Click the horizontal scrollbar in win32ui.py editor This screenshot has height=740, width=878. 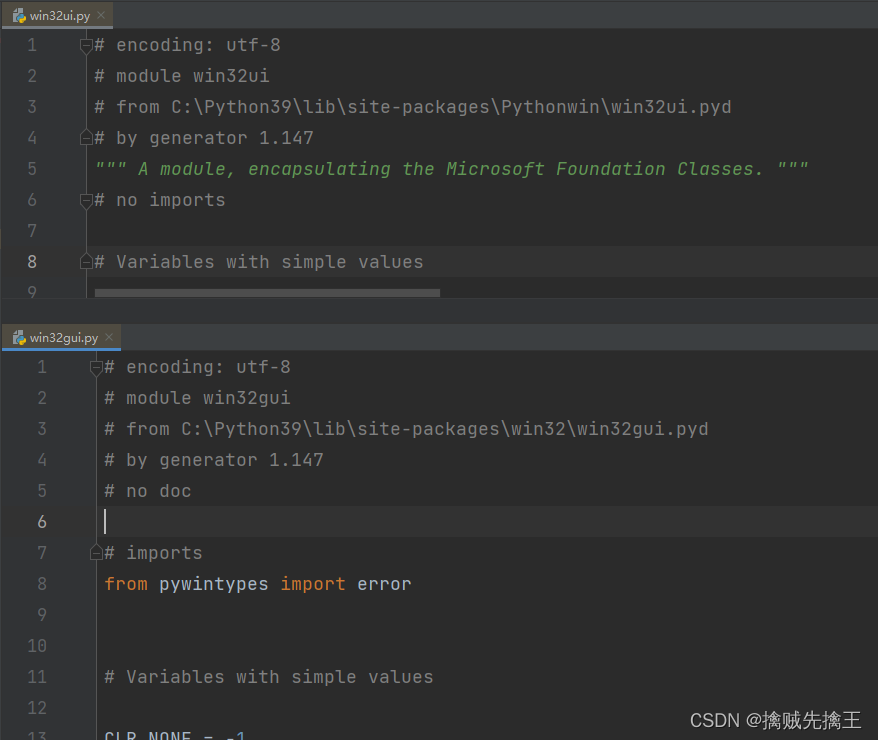pos(267,293)
